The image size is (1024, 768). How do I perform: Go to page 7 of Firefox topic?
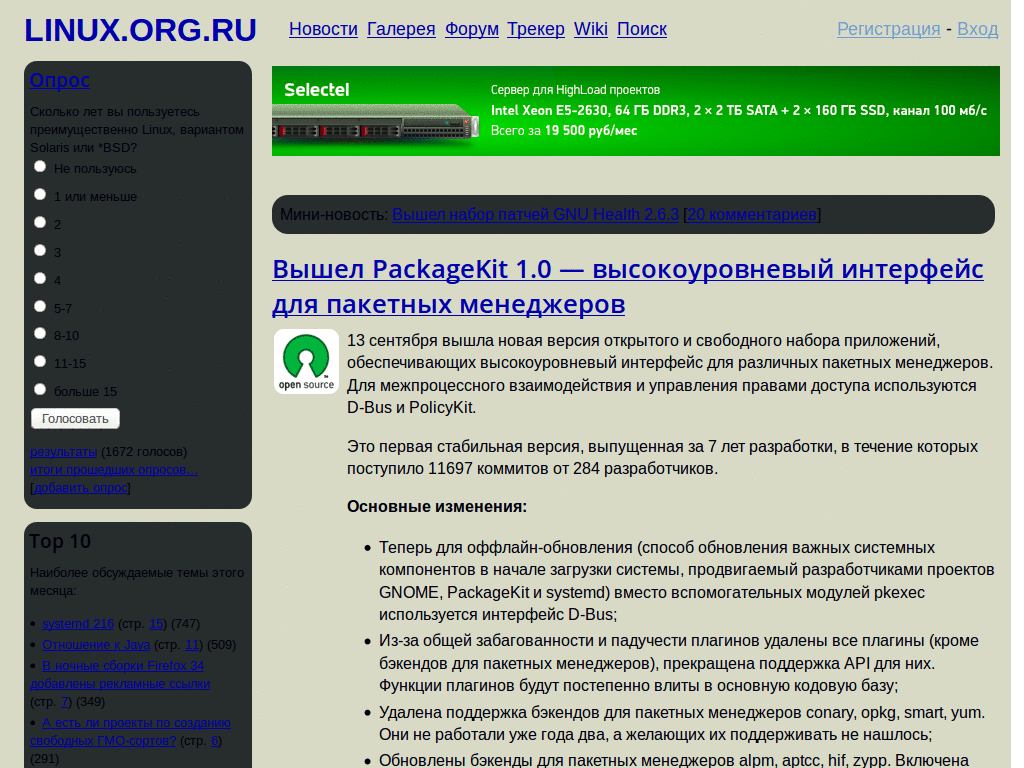[65, 702]
